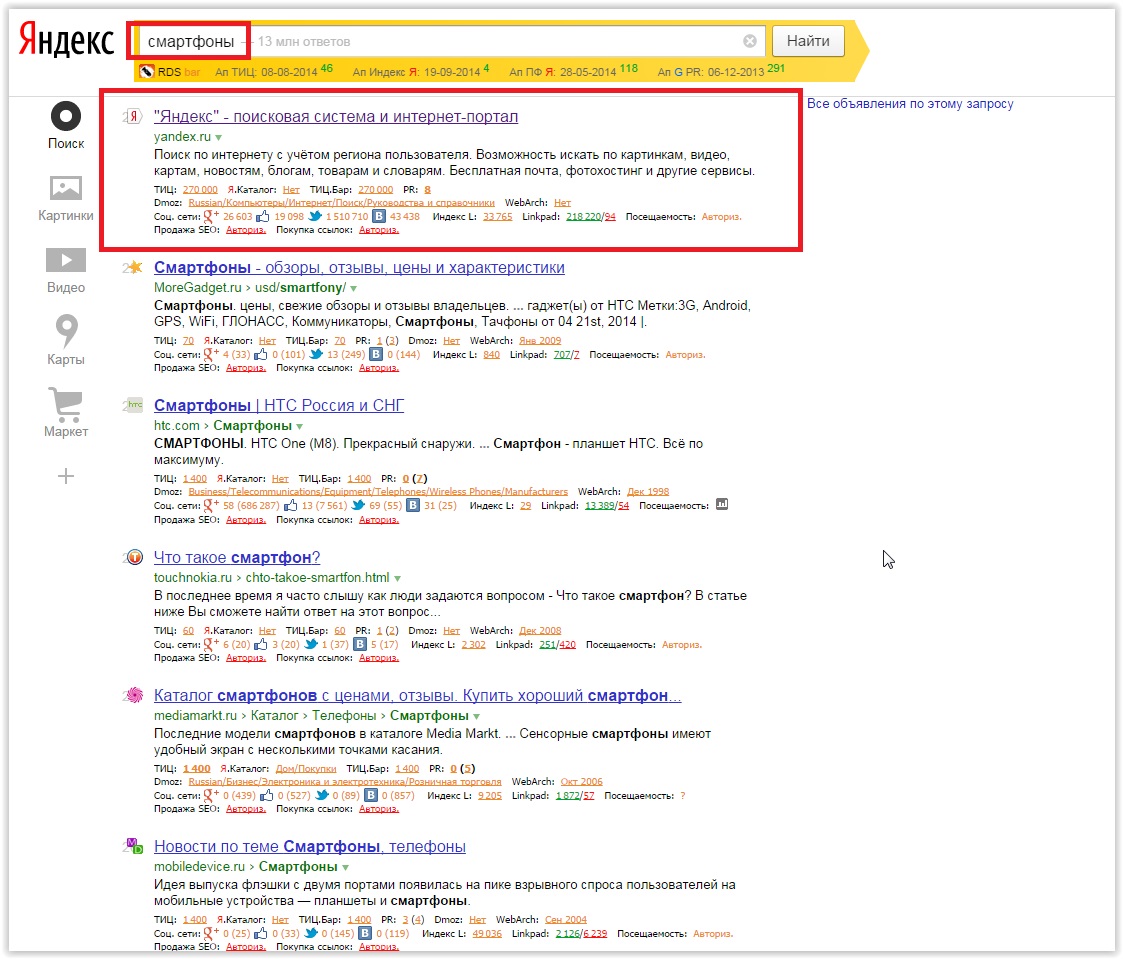Open WebArch Янв 2009 link for MoreGadget
1123x959 pixels.
(x=540, y=341)
